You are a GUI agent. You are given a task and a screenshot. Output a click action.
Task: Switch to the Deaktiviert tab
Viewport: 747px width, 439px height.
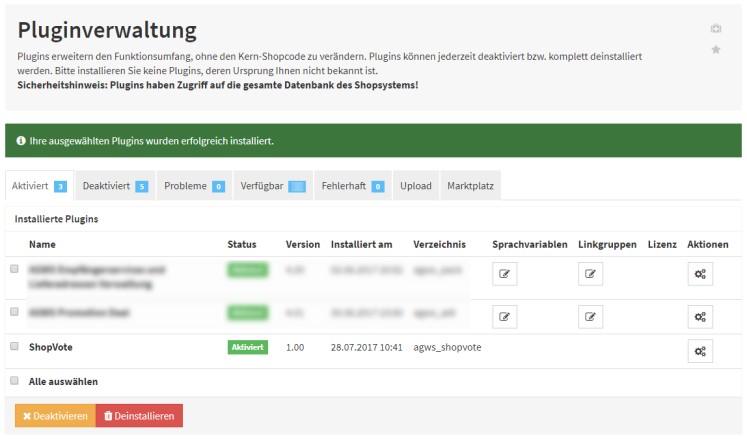click(115, 186)
